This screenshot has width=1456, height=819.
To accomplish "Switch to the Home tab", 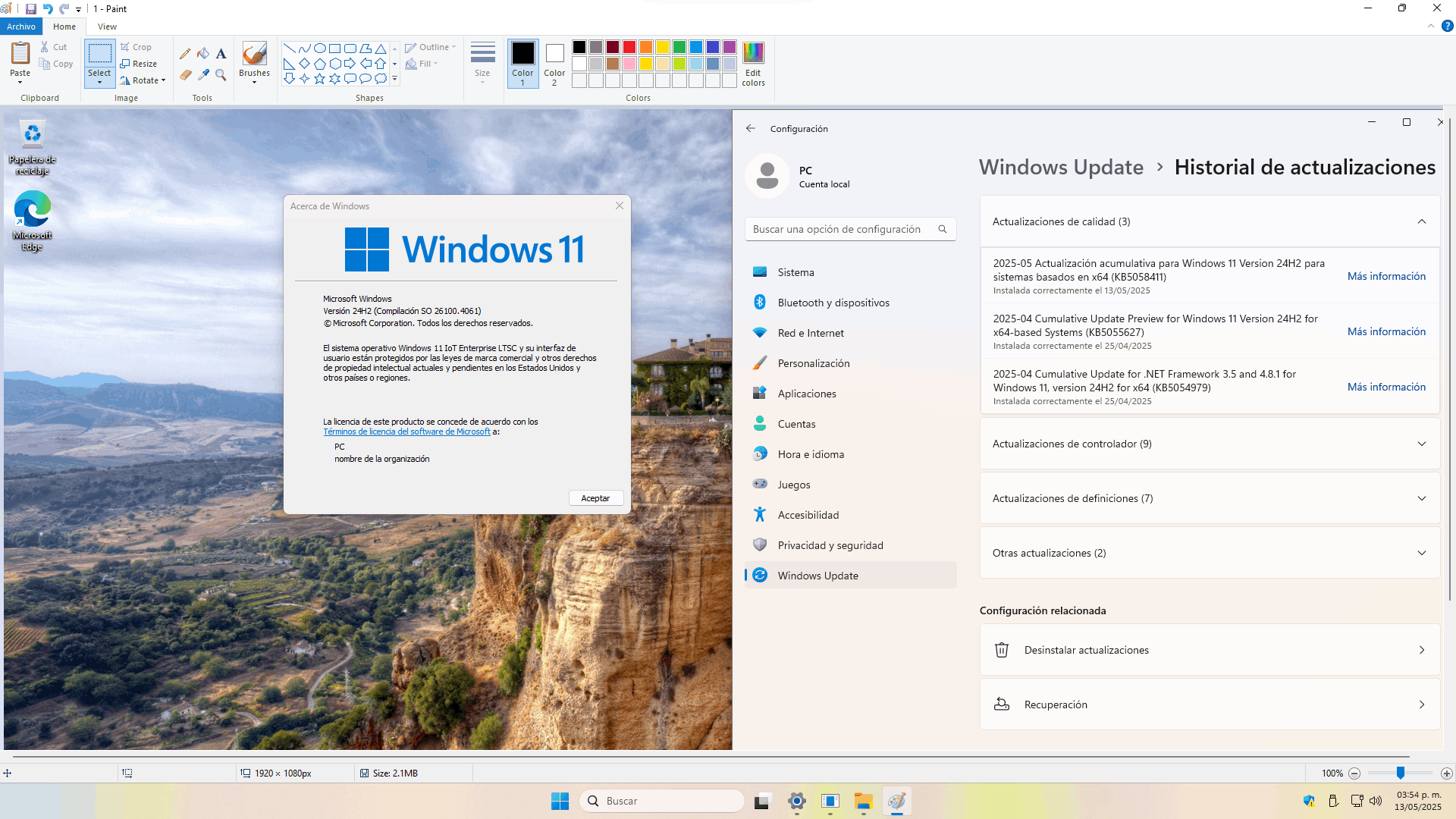I will [x=64, y=27].
